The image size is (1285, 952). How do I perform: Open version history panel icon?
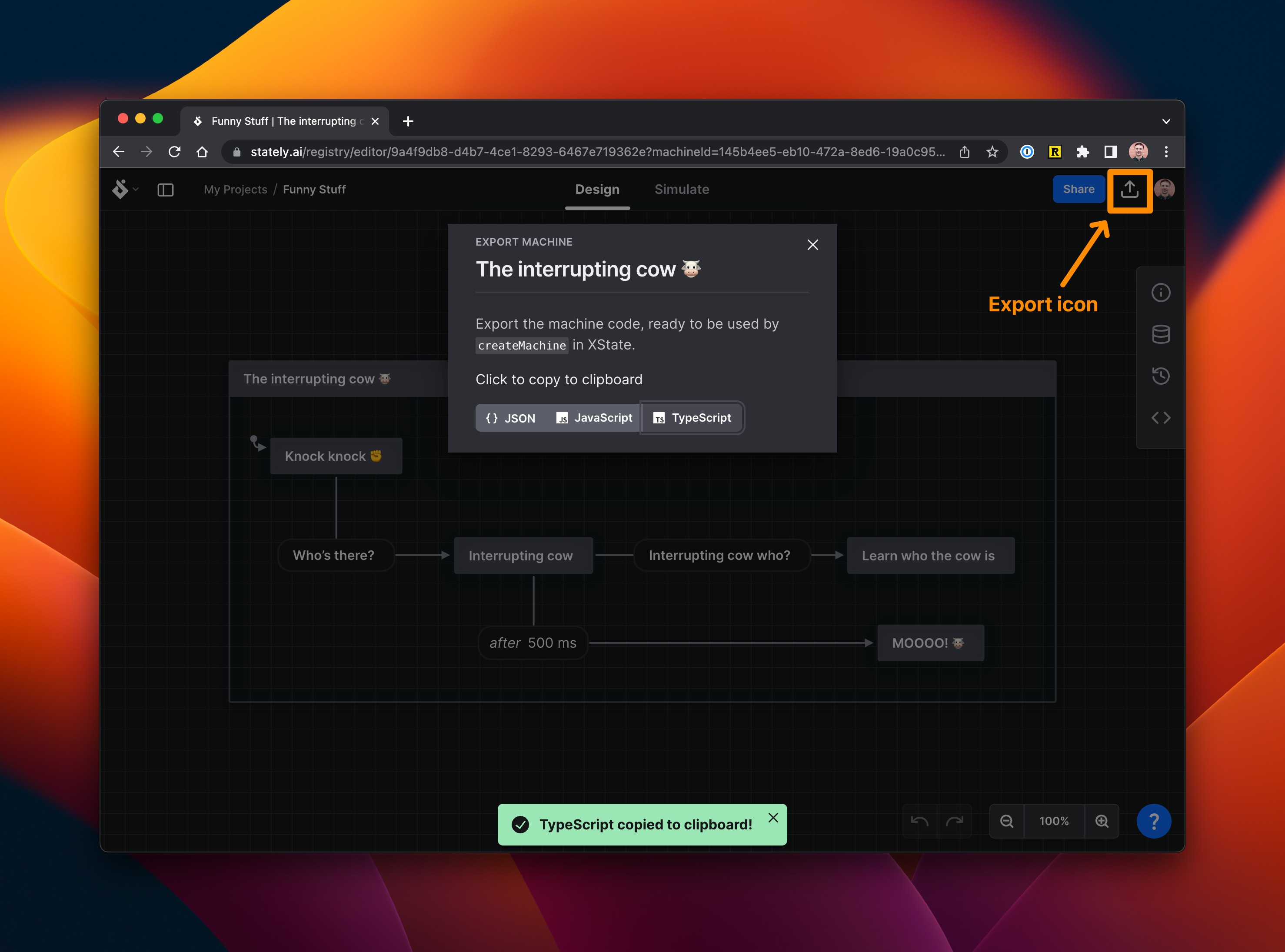click(x=1161, y=376)
